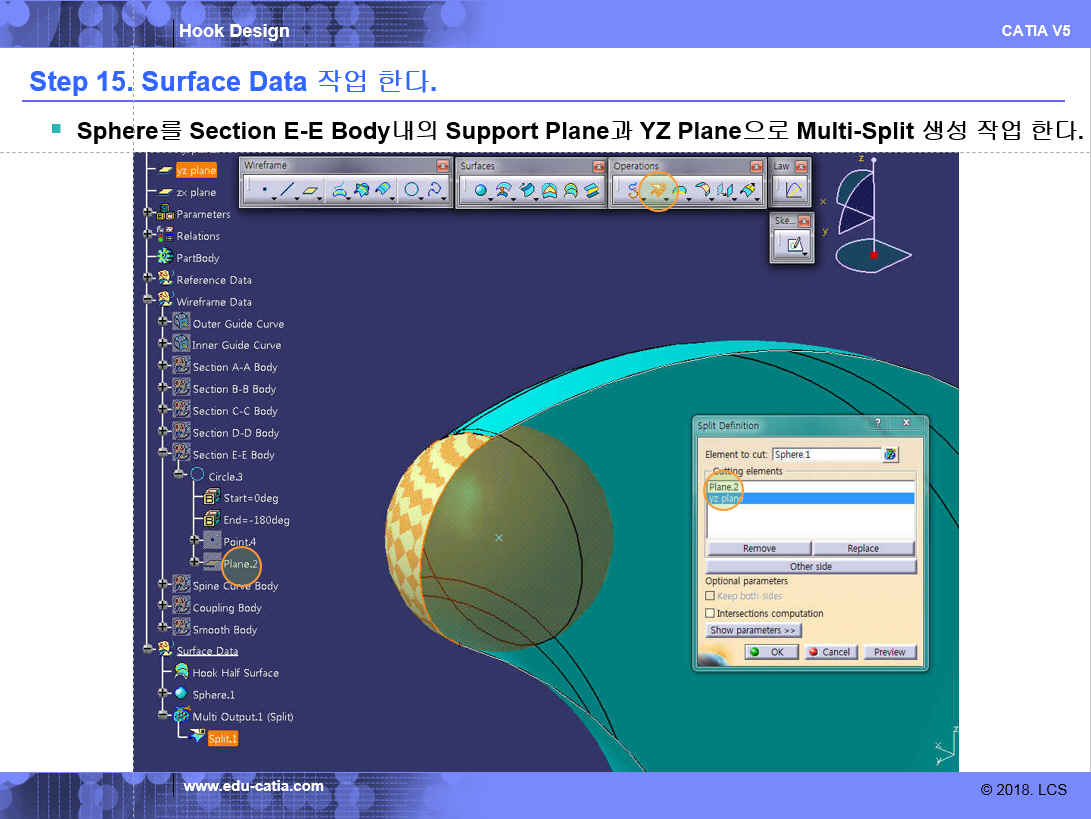Choose the Circle tool in Wireframe toolbar
The width and height of the screenshot is (1091, 819).
click(411, 189)
